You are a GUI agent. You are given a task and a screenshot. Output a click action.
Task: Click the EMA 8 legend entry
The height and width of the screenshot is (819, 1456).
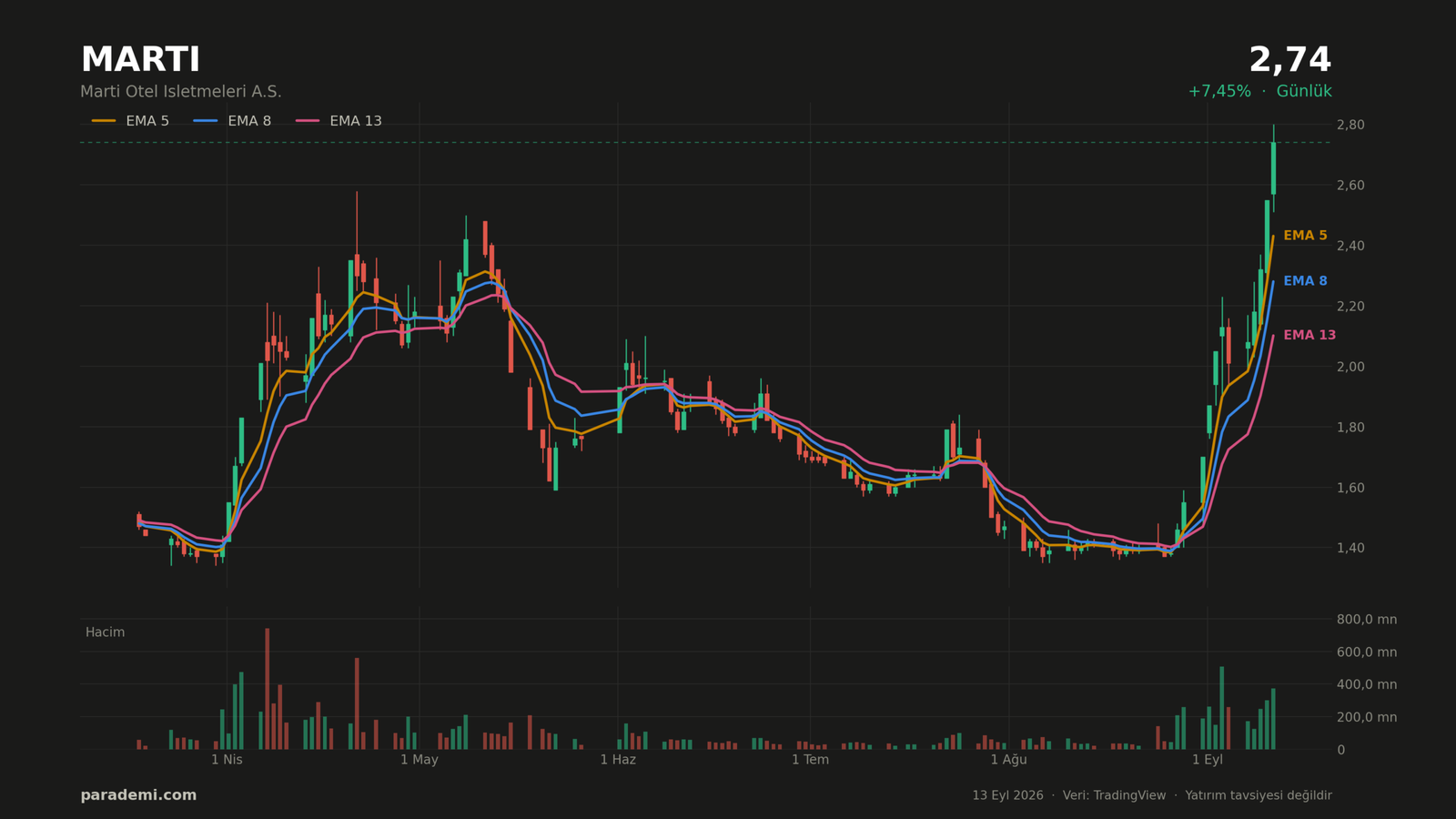[x=232, y=121]
